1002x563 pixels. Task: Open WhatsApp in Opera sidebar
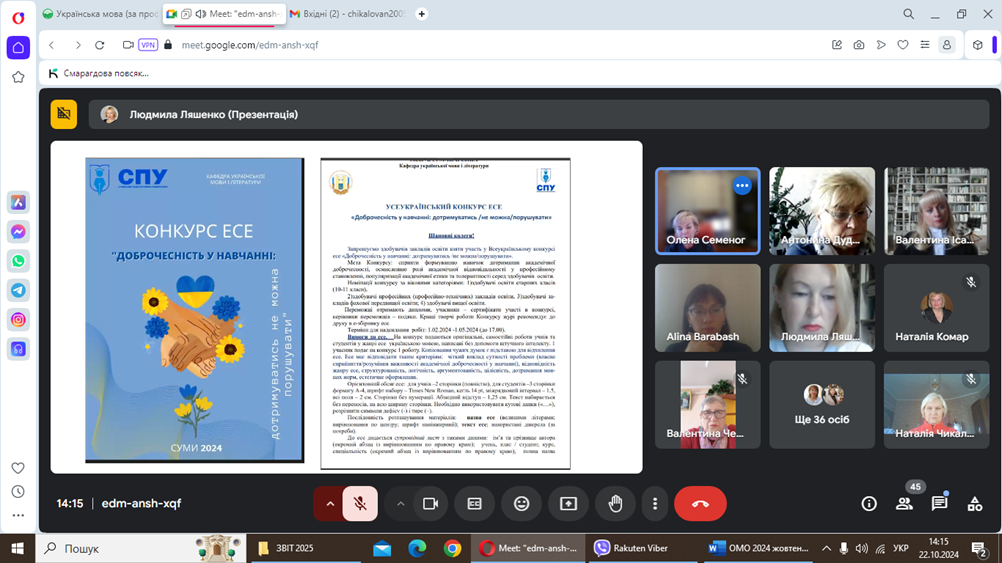click(x=18, y=261)
